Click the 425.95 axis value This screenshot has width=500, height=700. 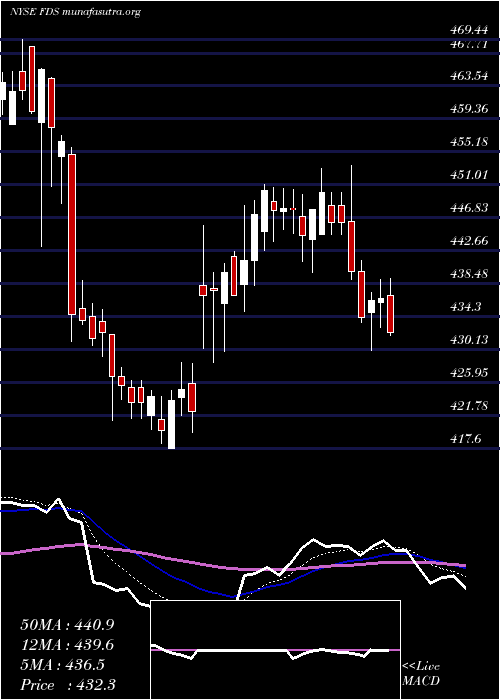tap(468, 373)
